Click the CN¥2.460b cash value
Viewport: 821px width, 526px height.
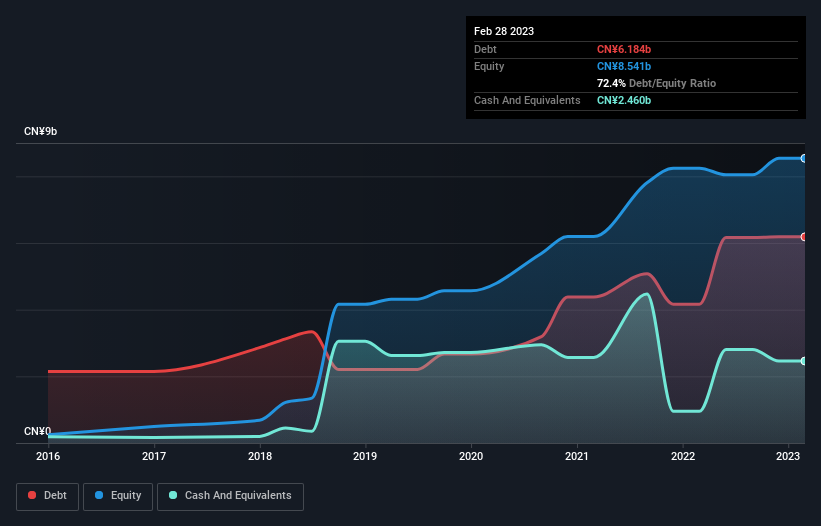tap(624, 100)
